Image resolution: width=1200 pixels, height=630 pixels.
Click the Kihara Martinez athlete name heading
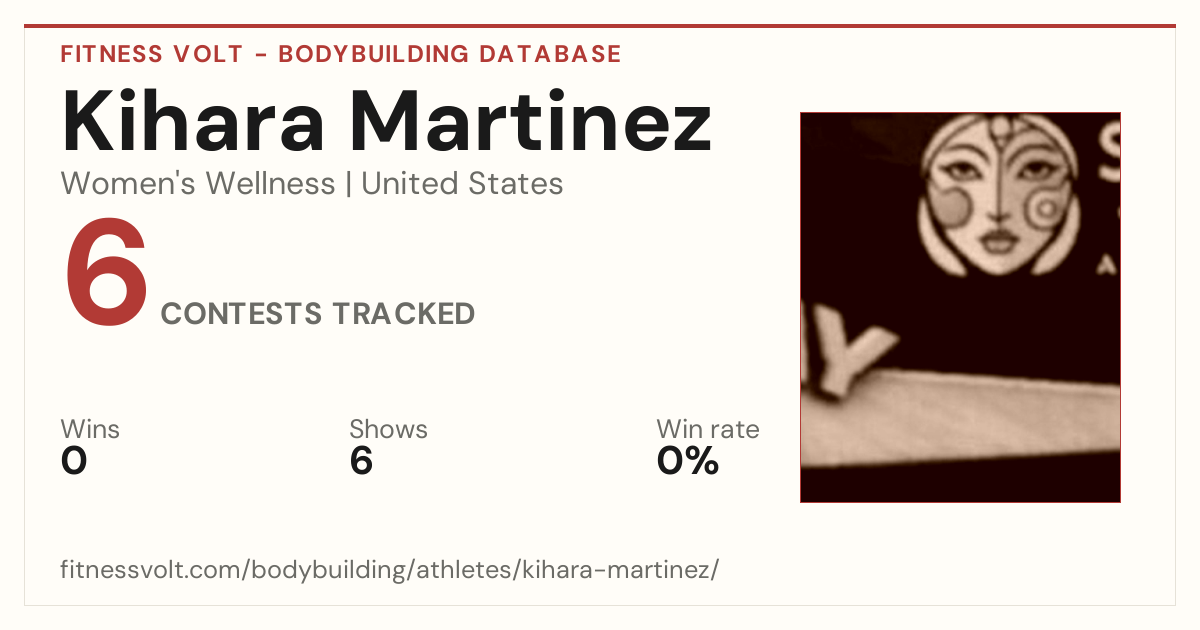pyautogui.click(x=387, y=120)
